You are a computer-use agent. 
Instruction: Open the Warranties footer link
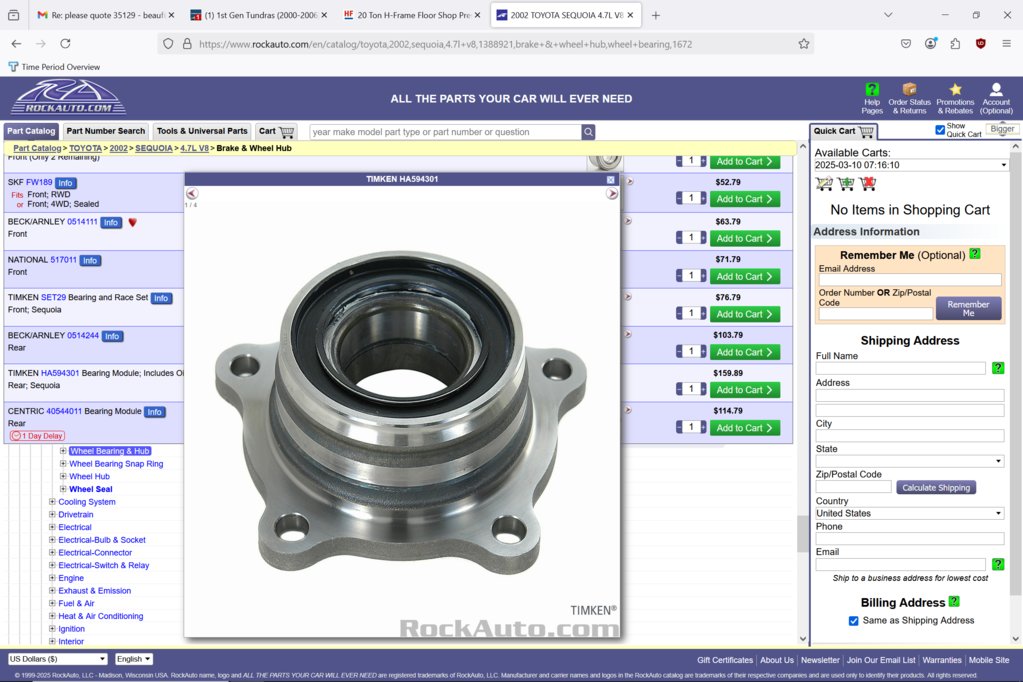click(x=941, y=660)
